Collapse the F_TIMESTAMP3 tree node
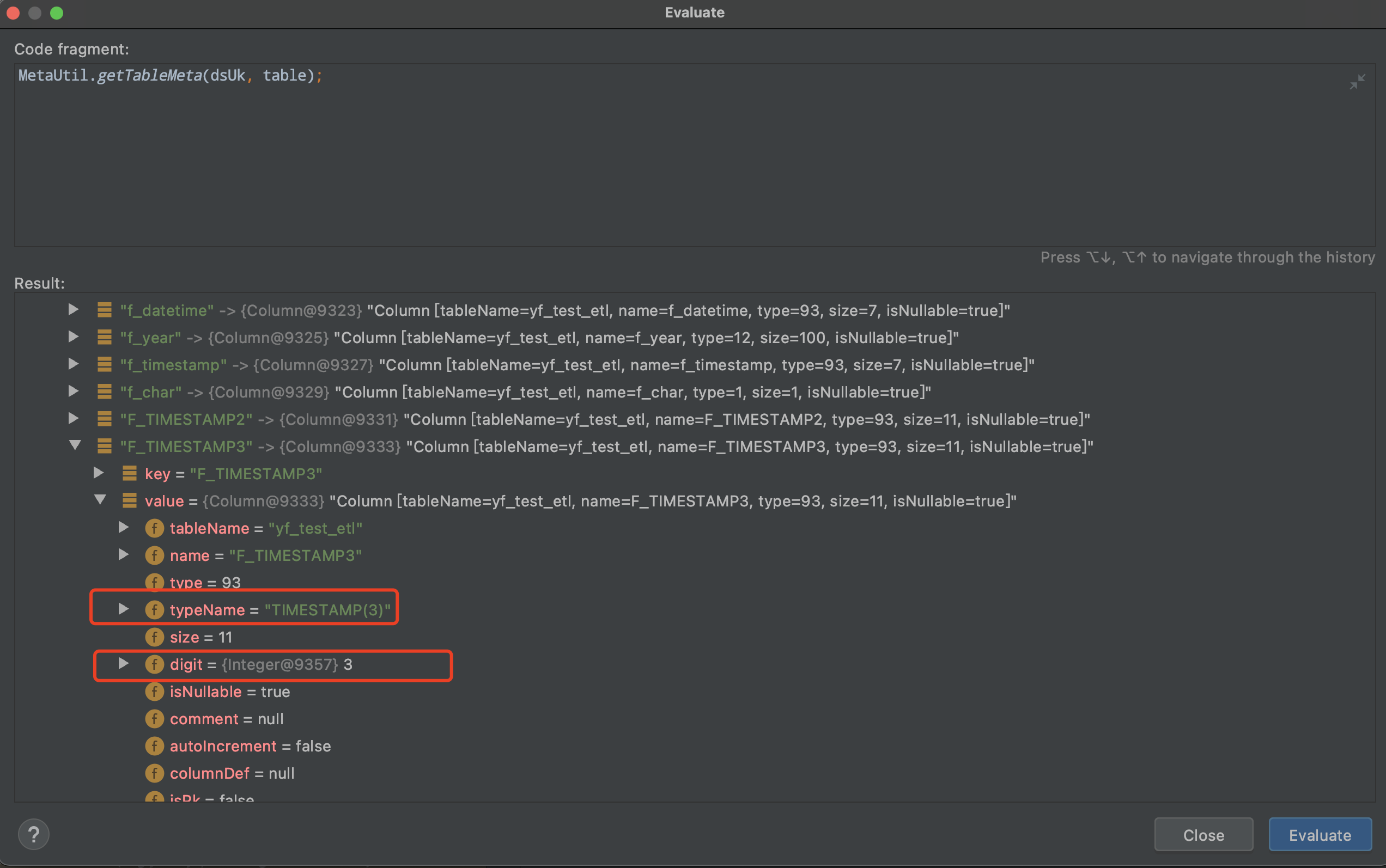 coord(75,445)
